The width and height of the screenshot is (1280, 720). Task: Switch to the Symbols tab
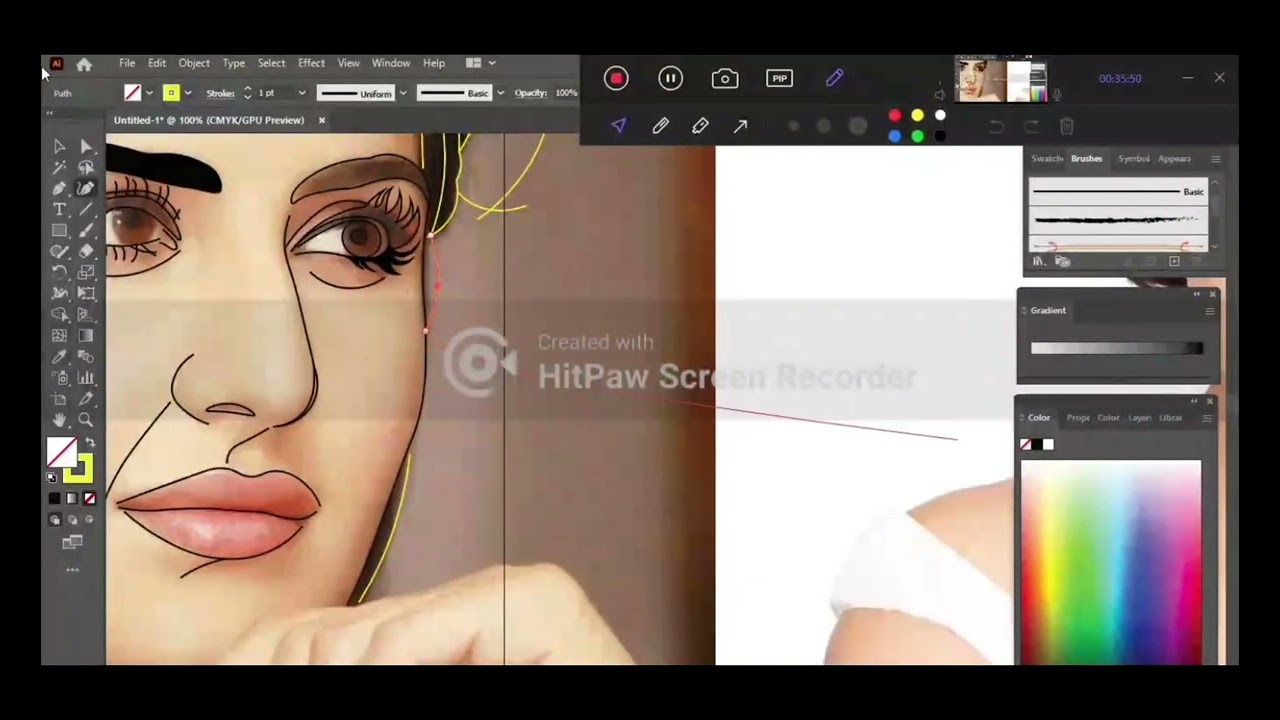(x=1133, y=159)
